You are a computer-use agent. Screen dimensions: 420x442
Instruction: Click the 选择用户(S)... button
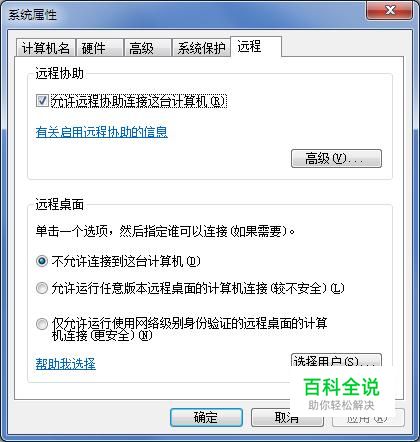pyautogui.click(x=336, y=360)
